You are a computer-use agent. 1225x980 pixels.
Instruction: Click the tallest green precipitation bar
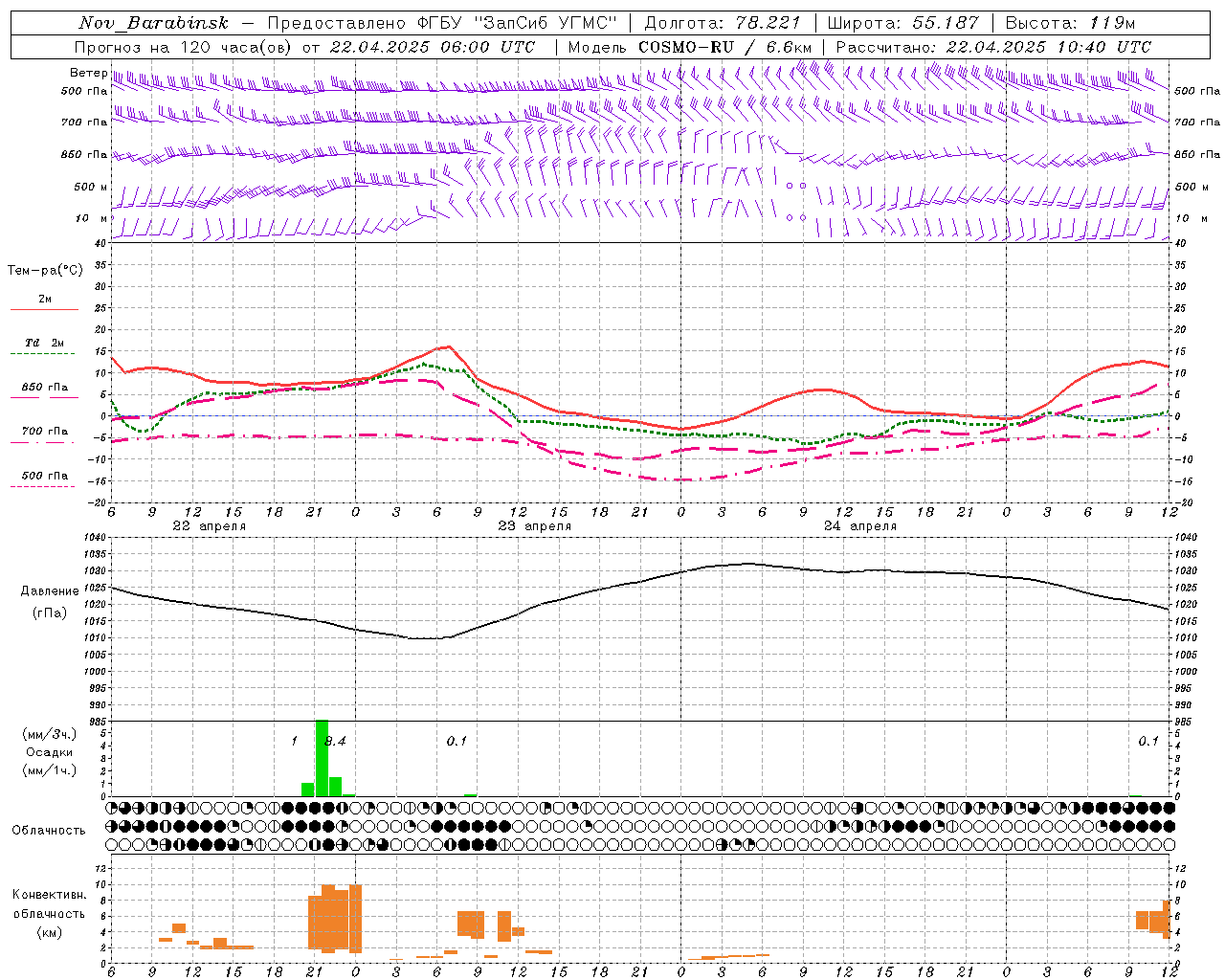click(322, 758)
